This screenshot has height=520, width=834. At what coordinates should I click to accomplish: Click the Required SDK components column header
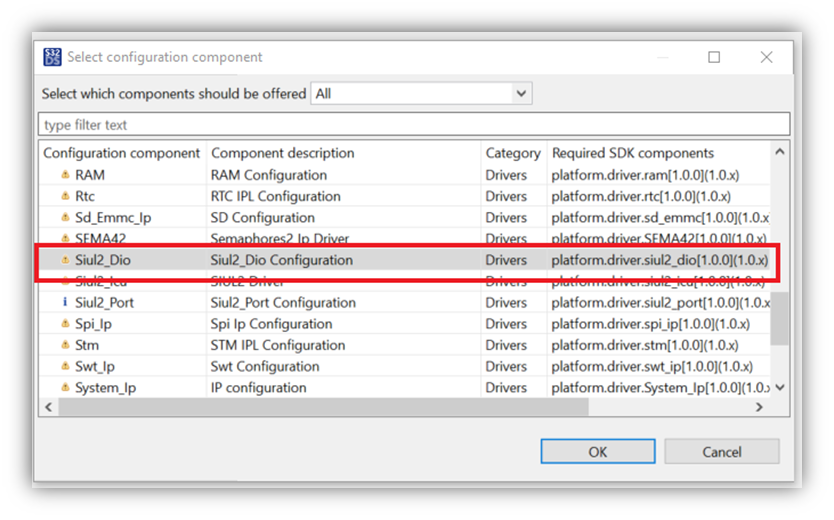[633, 153]
